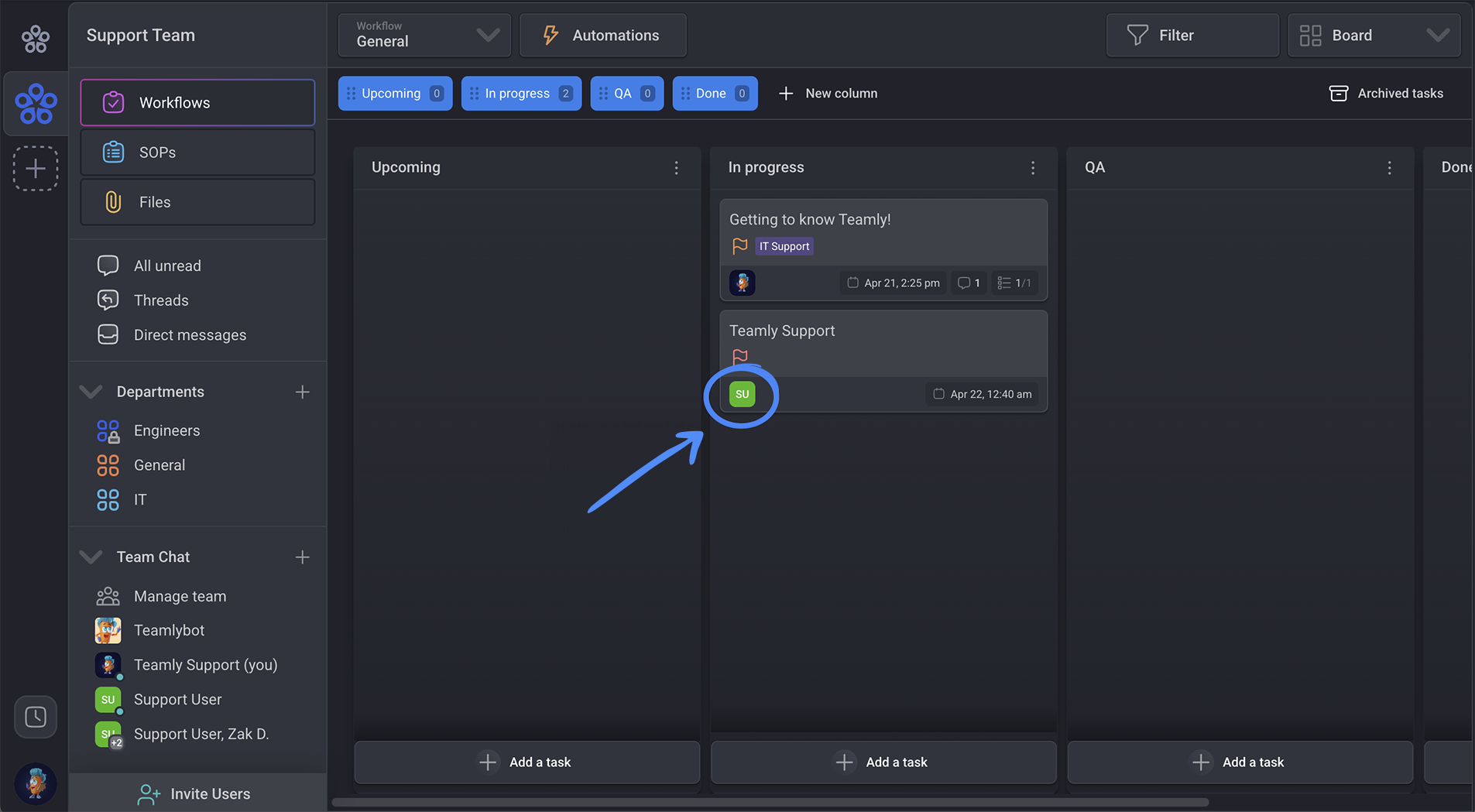Screen dimensions: 1475x812
Task: Click the red priority flag on Teamly Support task
Action: 739,357
